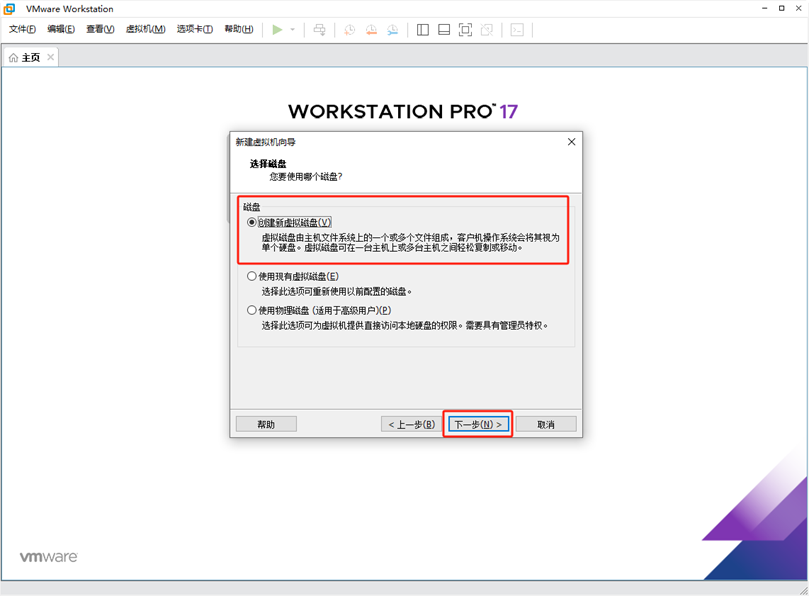The height and width of the screenshot is (596, 809).
Task: Click the Unity mode toolbar icon
Action: pyautogui.click(x=487, y=30)
